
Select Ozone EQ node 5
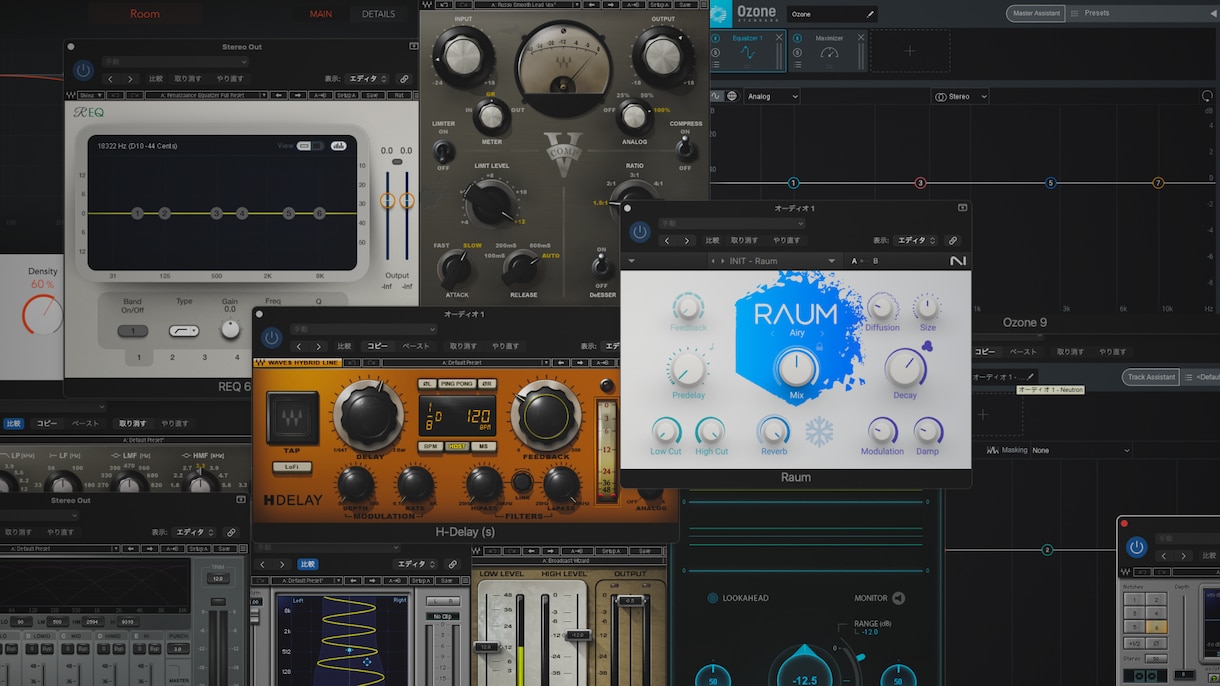1051,183
